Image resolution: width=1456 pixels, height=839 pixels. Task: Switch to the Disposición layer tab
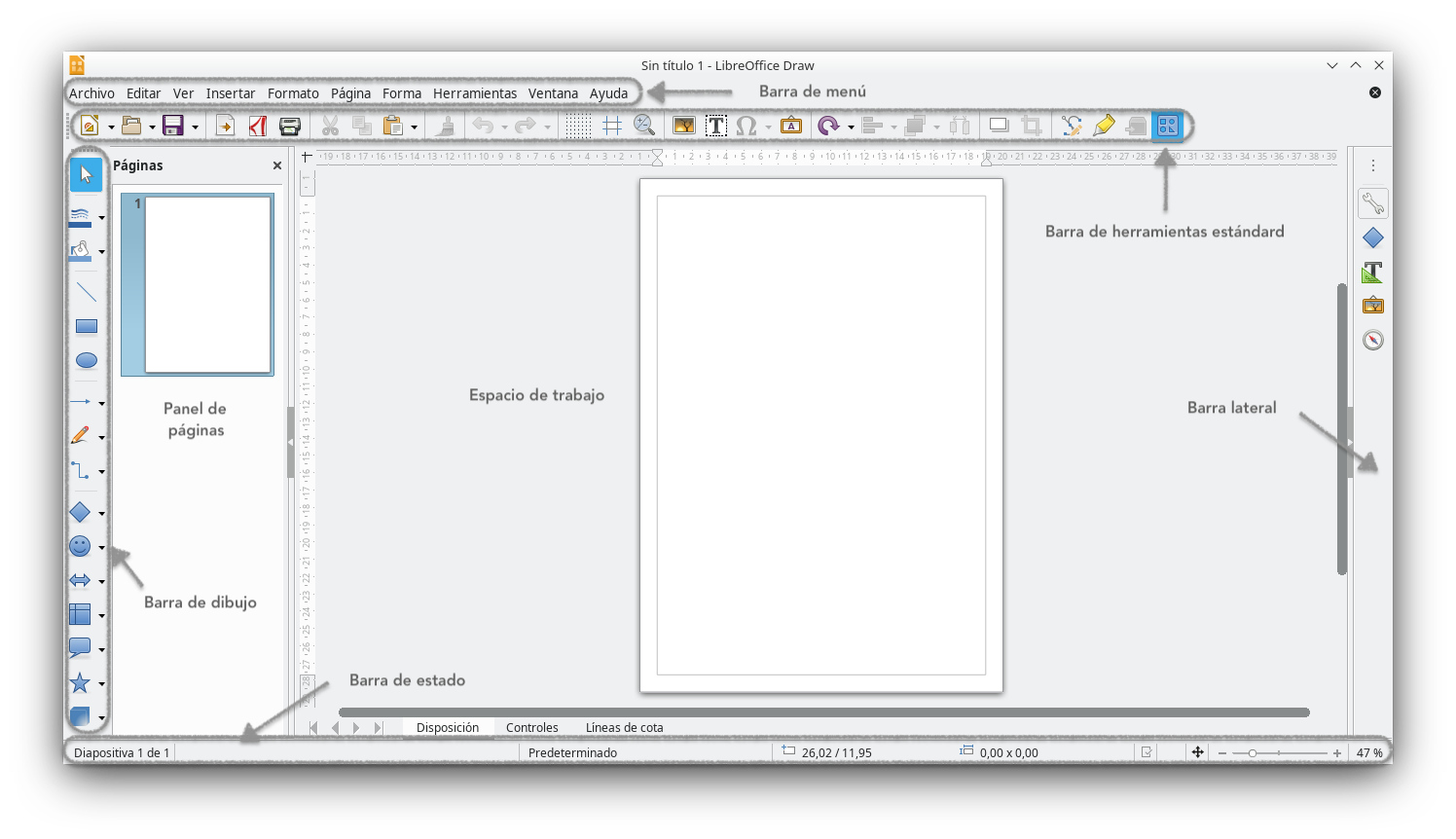click(448, 727)
